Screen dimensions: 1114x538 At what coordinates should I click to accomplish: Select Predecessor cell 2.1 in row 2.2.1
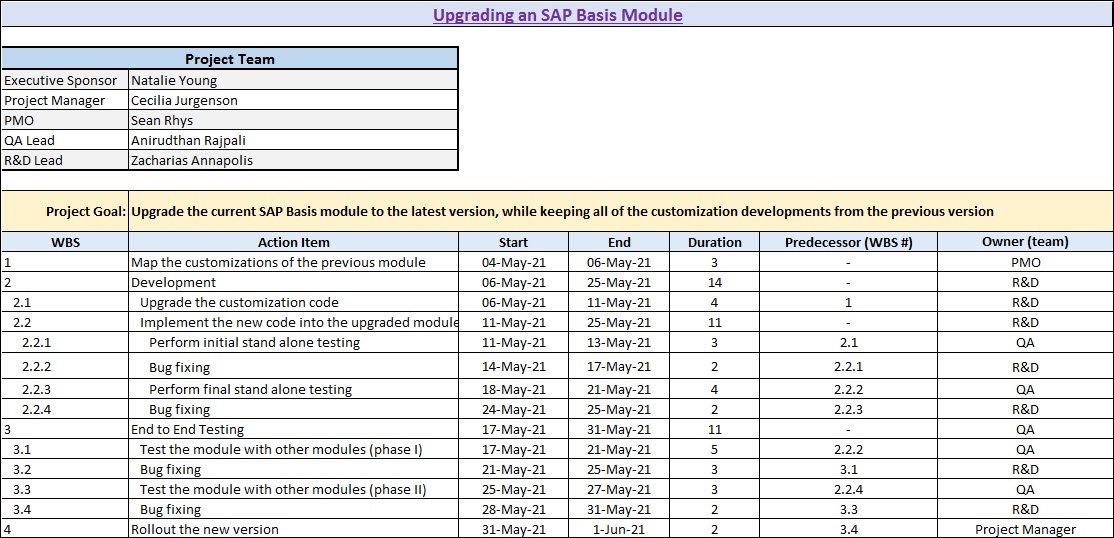(x=848, y=343)
